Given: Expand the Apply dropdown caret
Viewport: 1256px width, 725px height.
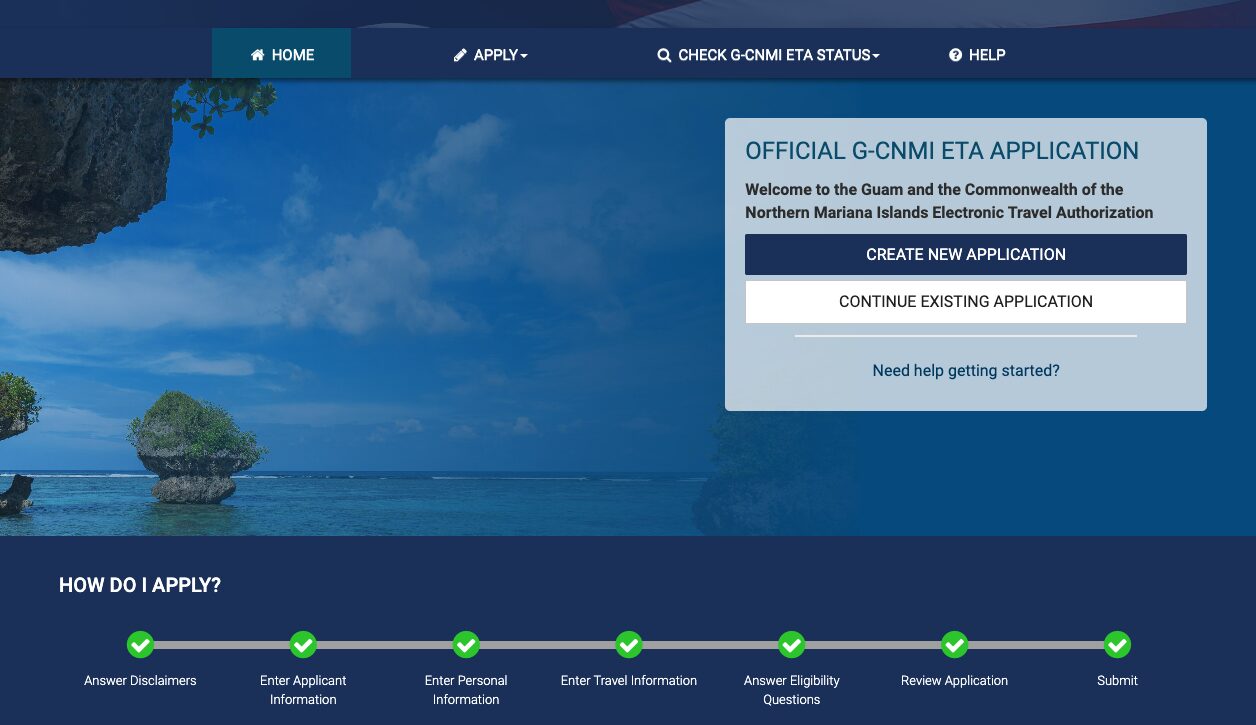Looking at the screenshot, I should point(524,56).
